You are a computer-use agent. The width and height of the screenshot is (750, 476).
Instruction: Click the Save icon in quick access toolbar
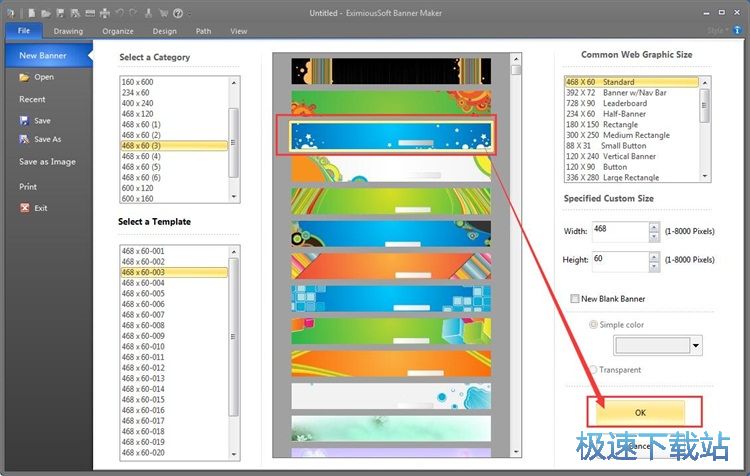click(60, 13)
